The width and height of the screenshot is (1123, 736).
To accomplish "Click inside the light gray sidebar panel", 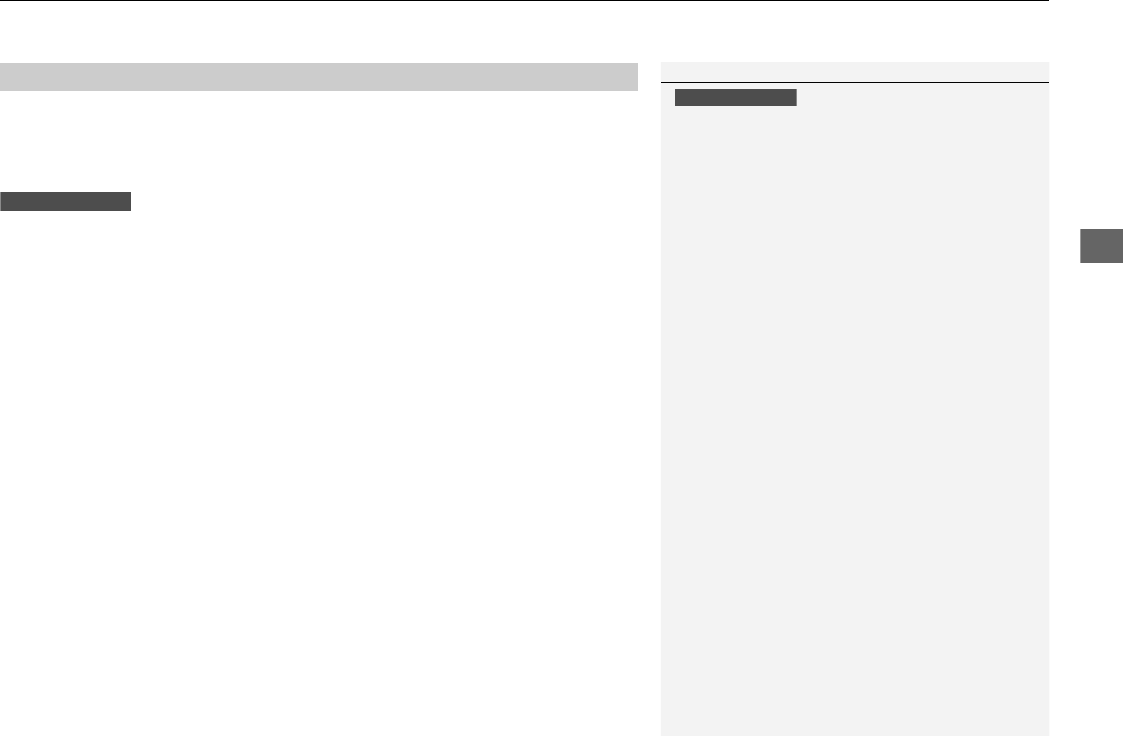I will tap(854, 415).
